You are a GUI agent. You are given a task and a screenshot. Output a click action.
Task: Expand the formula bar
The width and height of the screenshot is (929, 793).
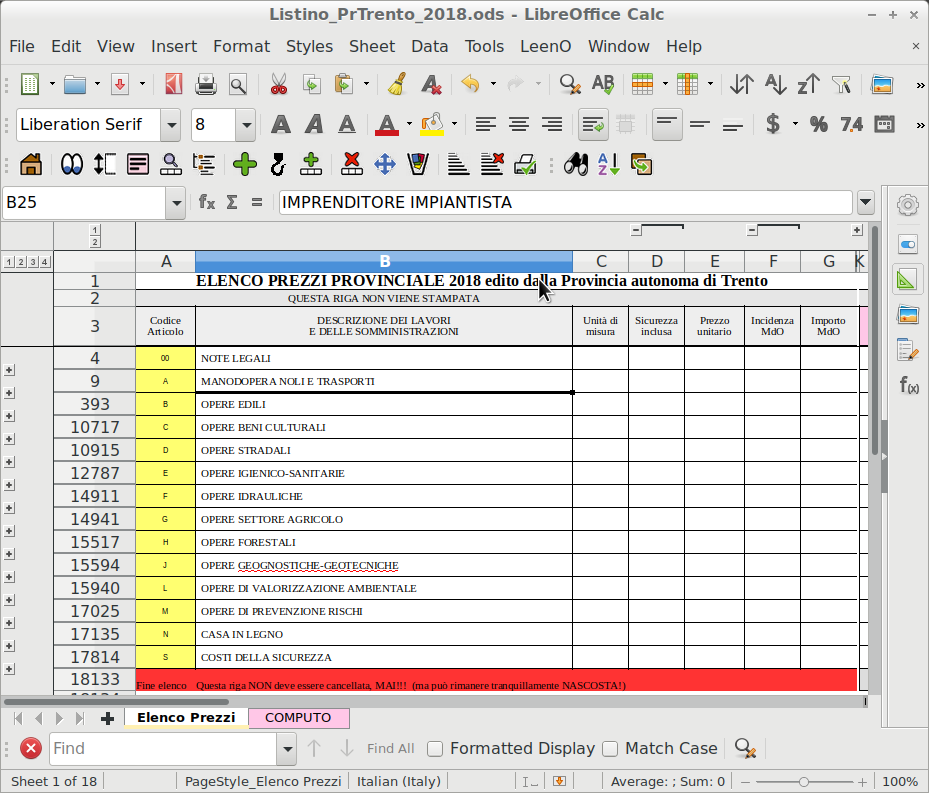[x=865, y=202]
